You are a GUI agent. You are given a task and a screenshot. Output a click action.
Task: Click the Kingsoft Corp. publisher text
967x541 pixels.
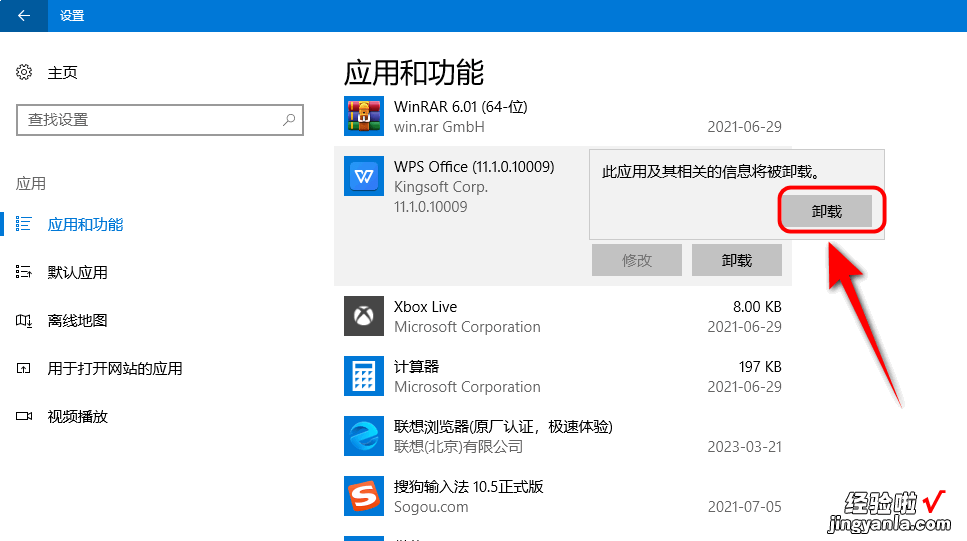coord(441,187)
